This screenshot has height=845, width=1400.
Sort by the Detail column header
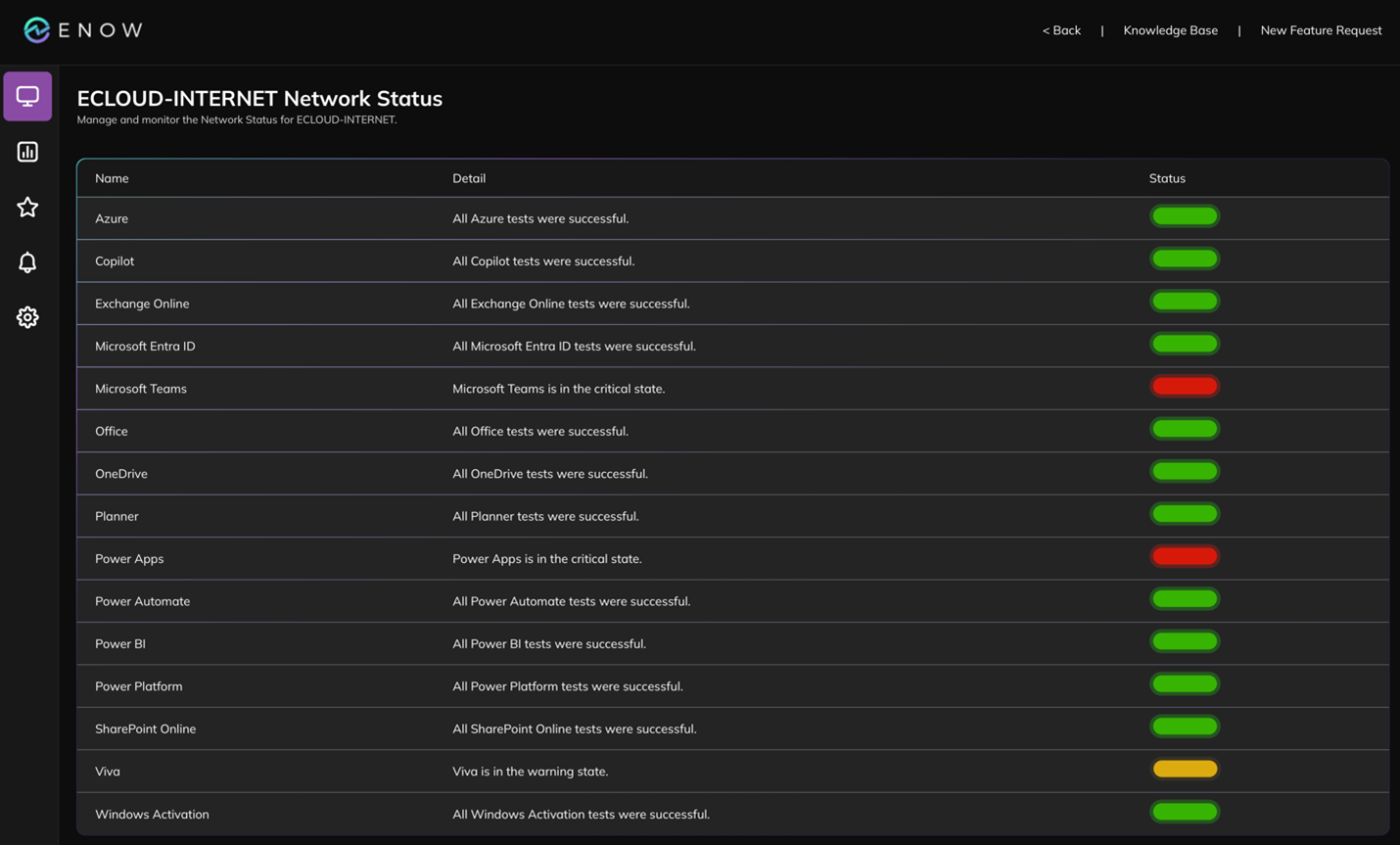tap(469, 178)
